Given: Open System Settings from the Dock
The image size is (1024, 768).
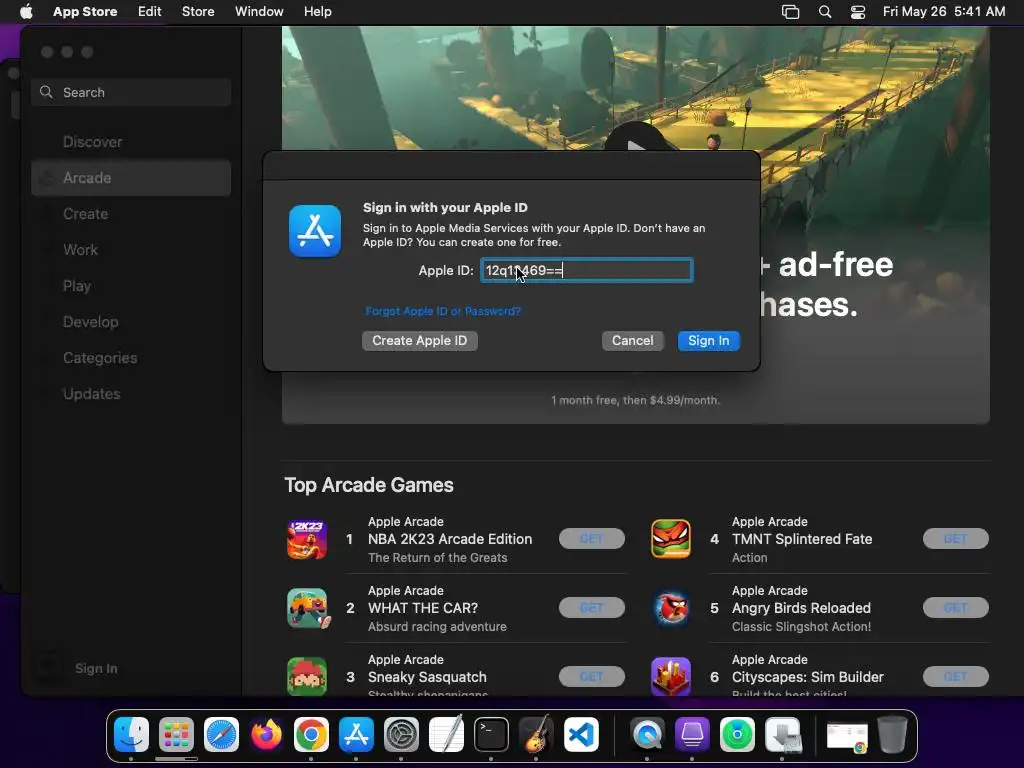Looking at the screenshot, I should (x=401, y=735).
